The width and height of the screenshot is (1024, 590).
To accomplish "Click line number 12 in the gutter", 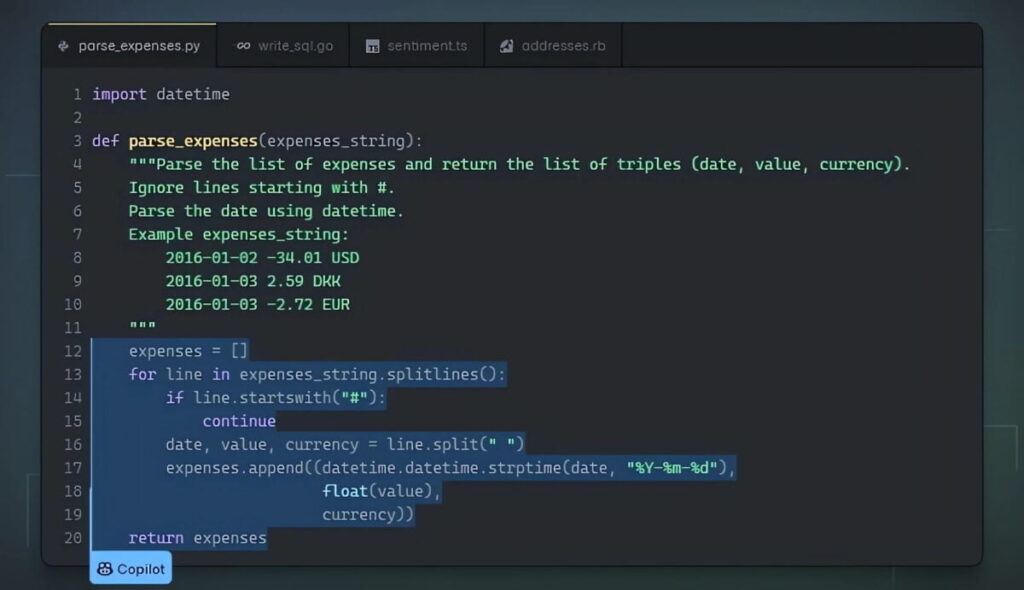I will point(72,351).
